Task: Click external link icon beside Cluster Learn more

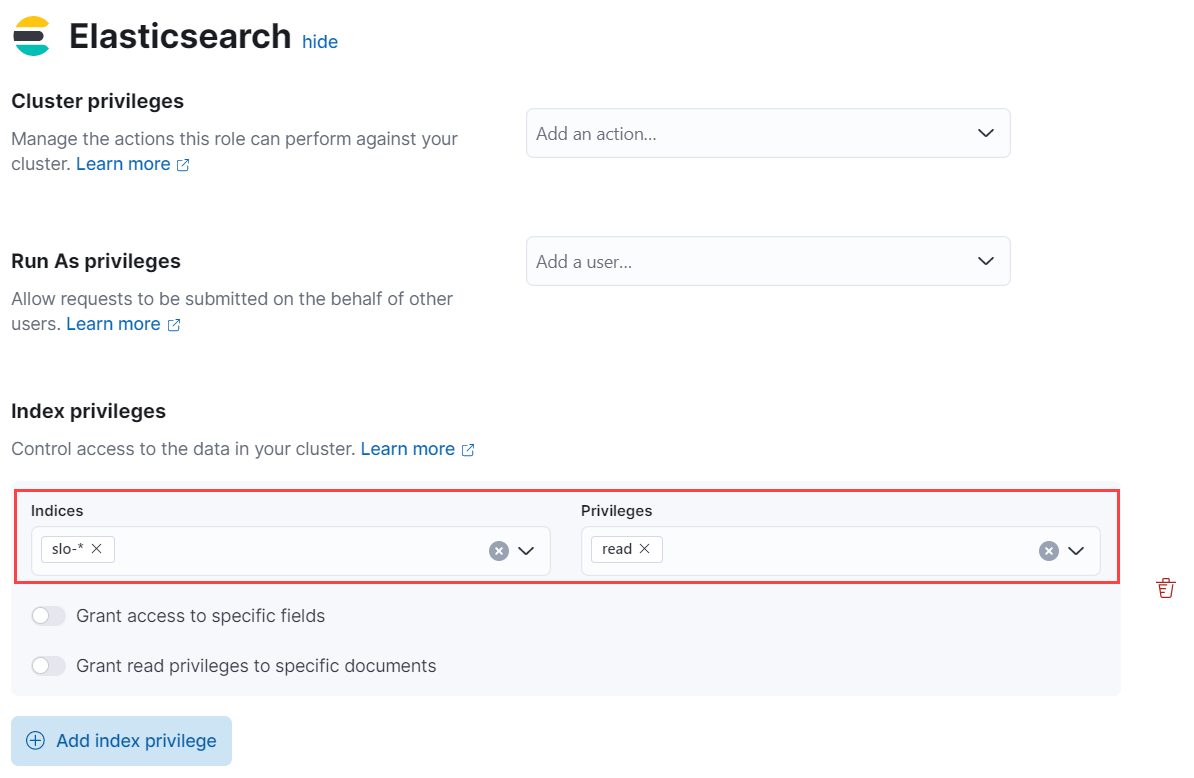Action: [183, 165]
